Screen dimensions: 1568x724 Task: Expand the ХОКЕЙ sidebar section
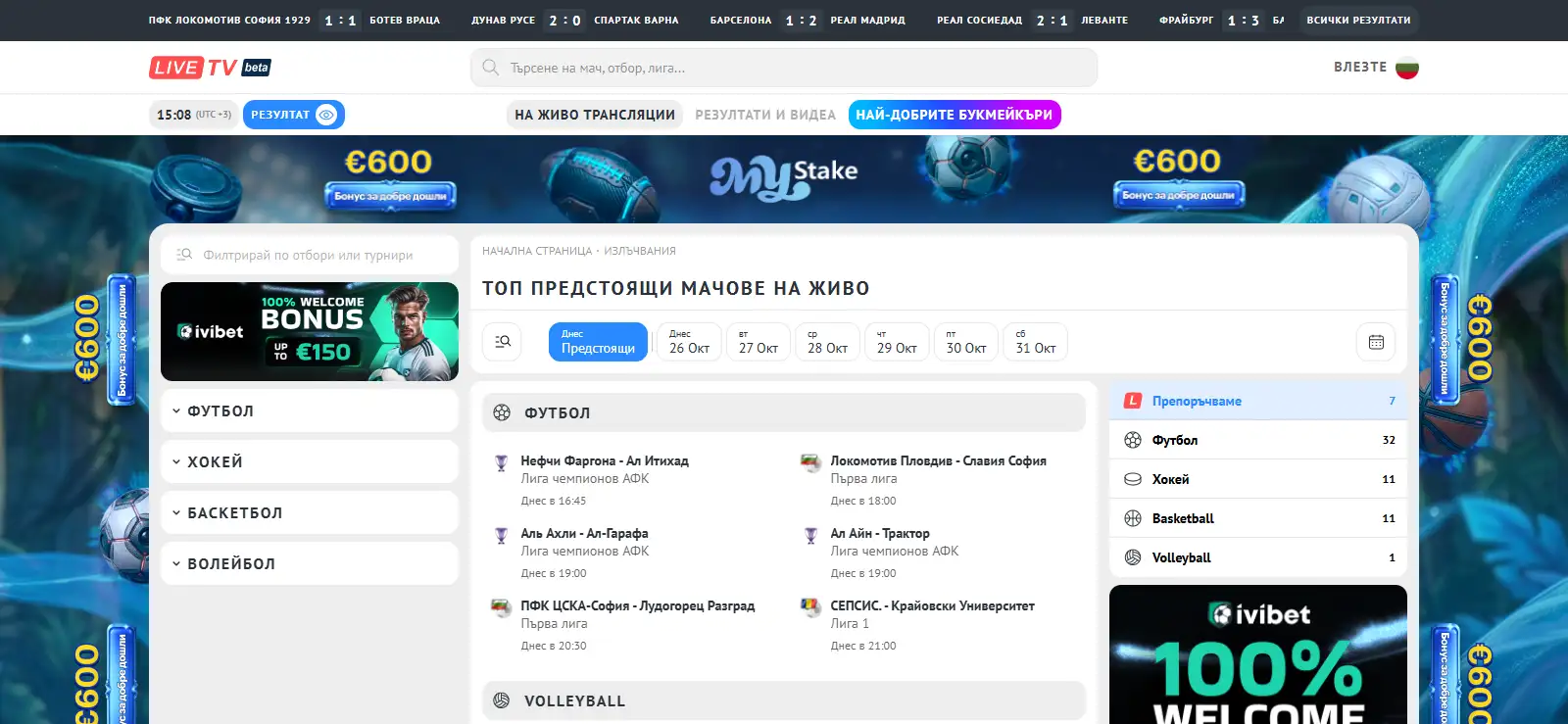pos(310,461)
